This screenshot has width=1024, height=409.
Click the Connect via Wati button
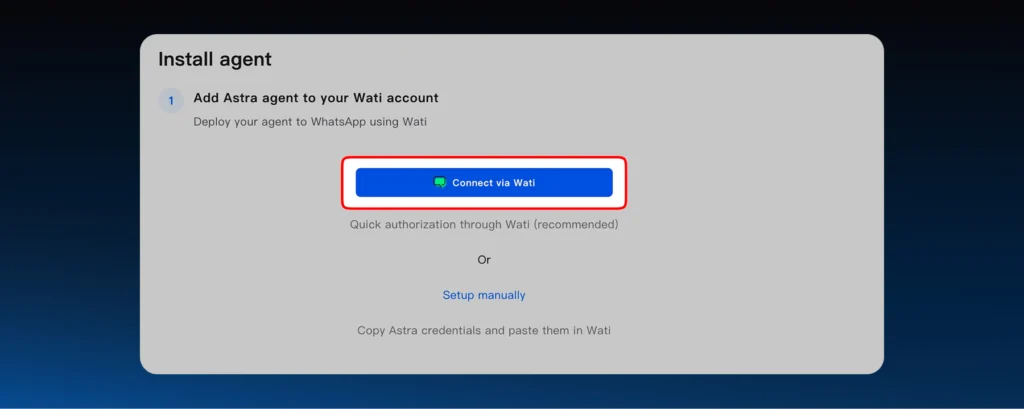click(484, 182)
